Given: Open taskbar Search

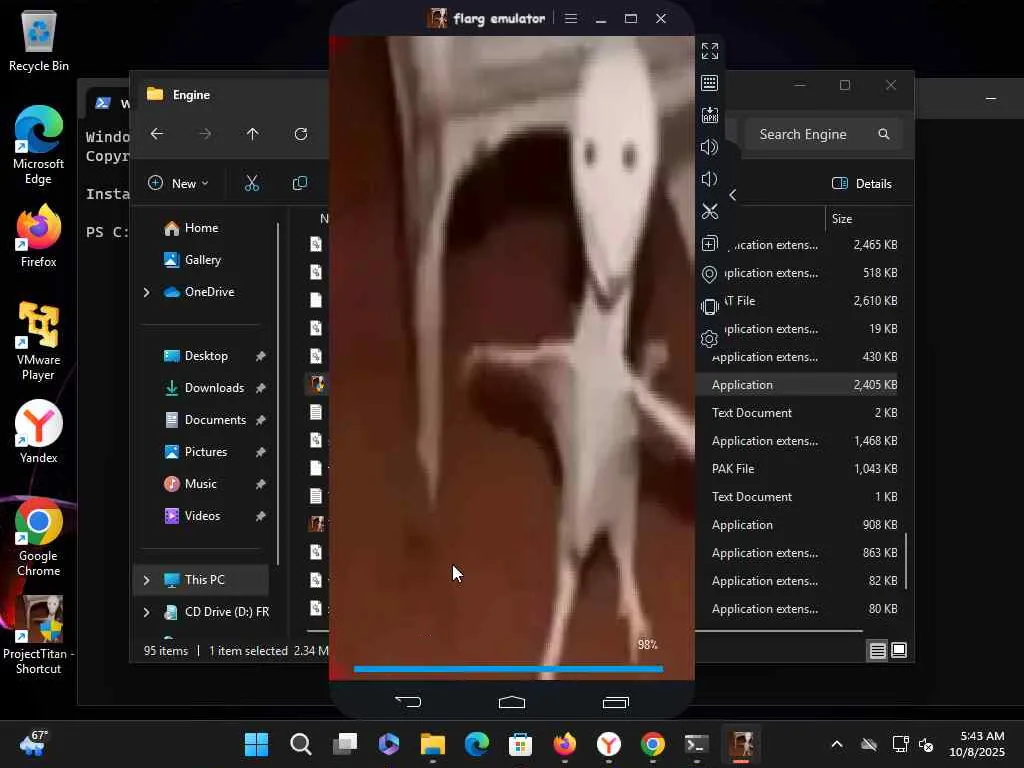Looking at the screenshot, I should [x=300, y=744].
